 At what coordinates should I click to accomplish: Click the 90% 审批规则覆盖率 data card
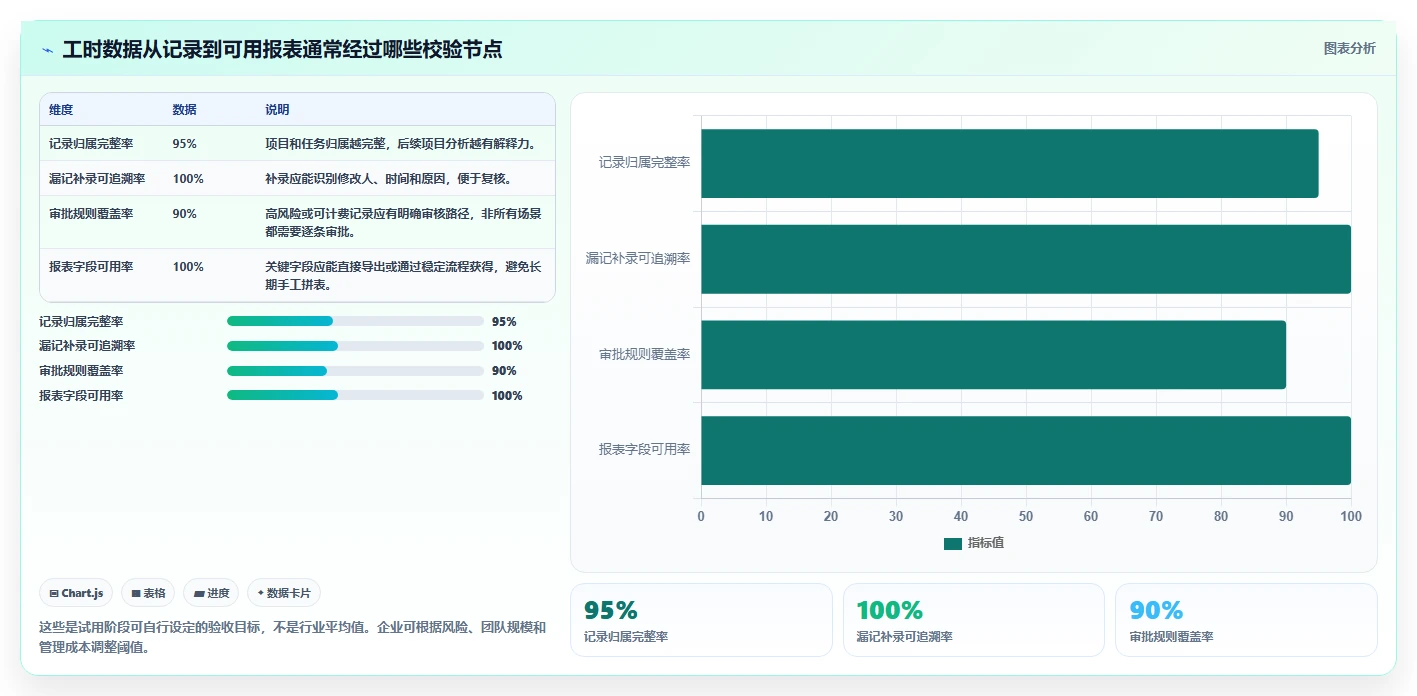(x=1246, y=620)
